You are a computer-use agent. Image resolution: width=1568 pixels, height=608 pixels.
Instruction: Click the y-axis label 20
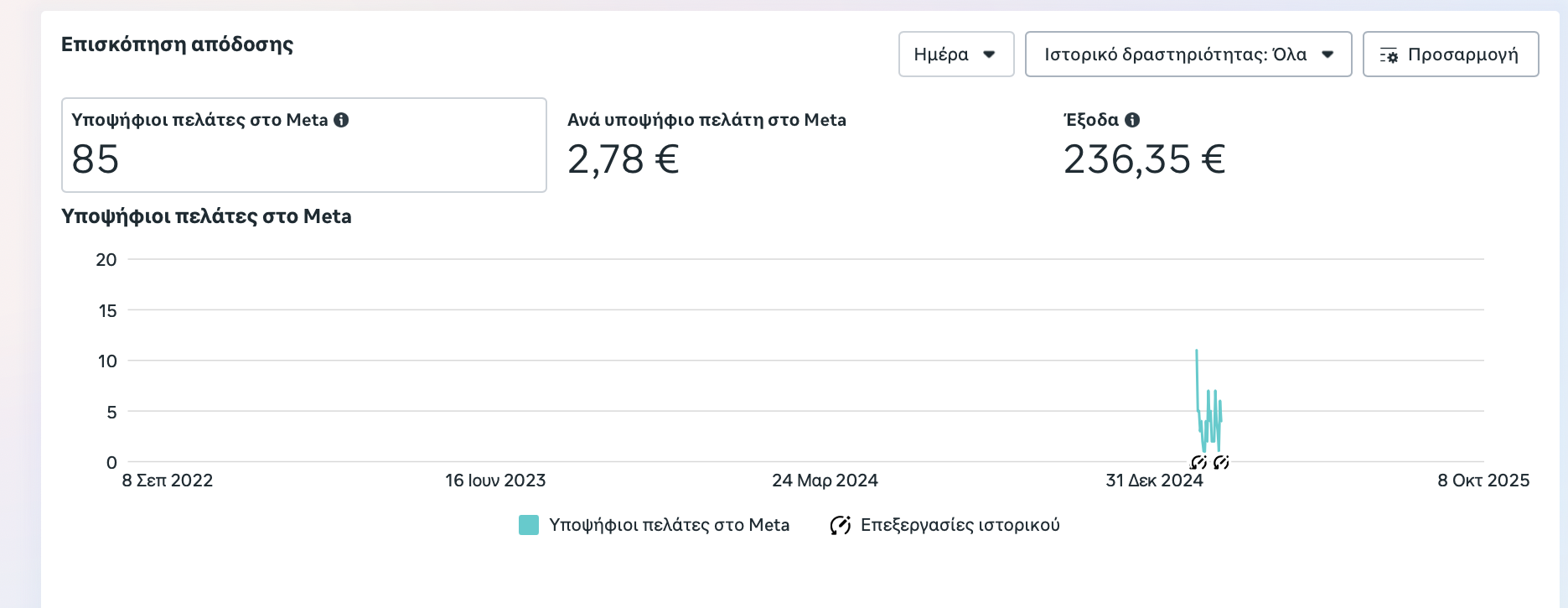[x=106, y=260]
